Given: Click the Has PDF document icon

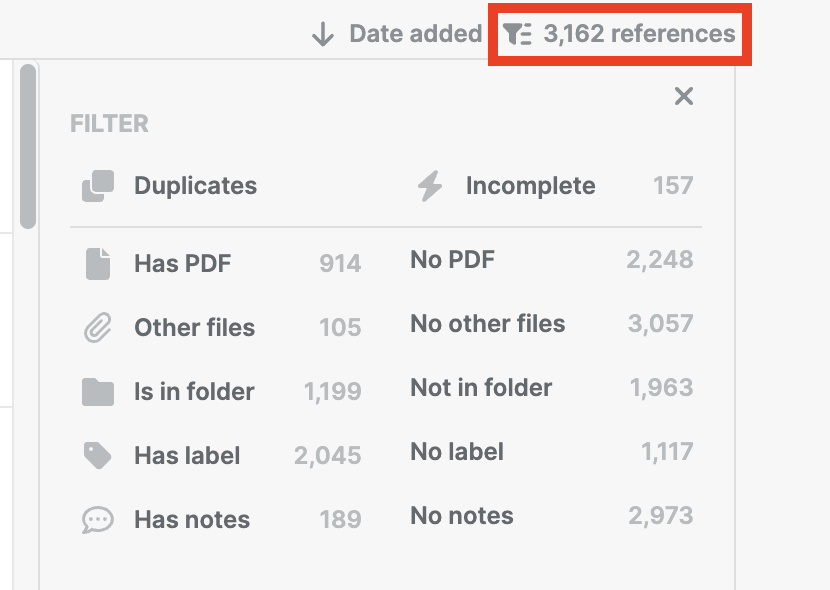Looking at the screenshot, I should [x=98, y=264].
